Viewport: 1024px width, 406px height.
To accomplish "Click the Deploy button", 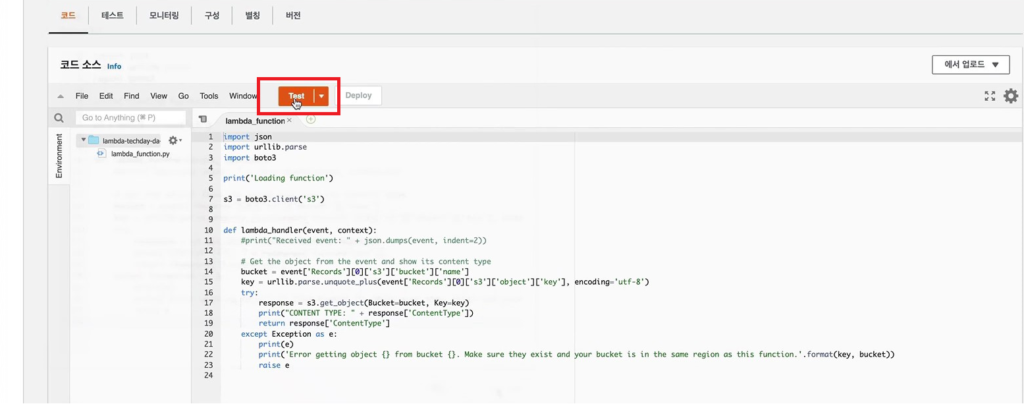I will pyautogui.click(x=358, y=95).
